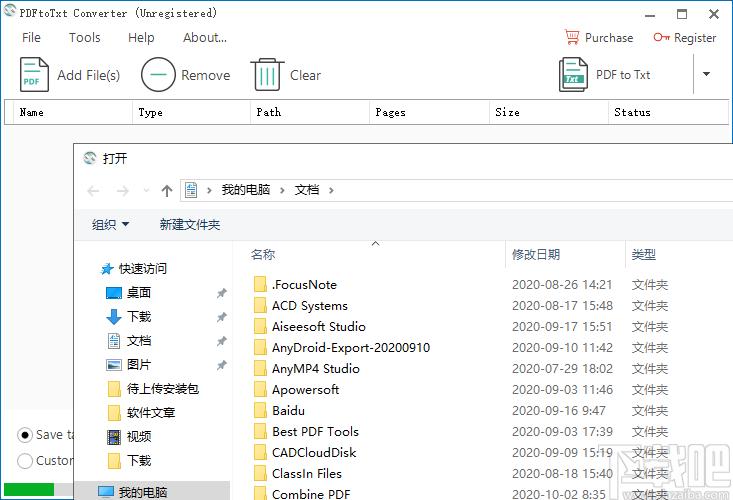Sort by 修改日期 column header

click(536, 255)
